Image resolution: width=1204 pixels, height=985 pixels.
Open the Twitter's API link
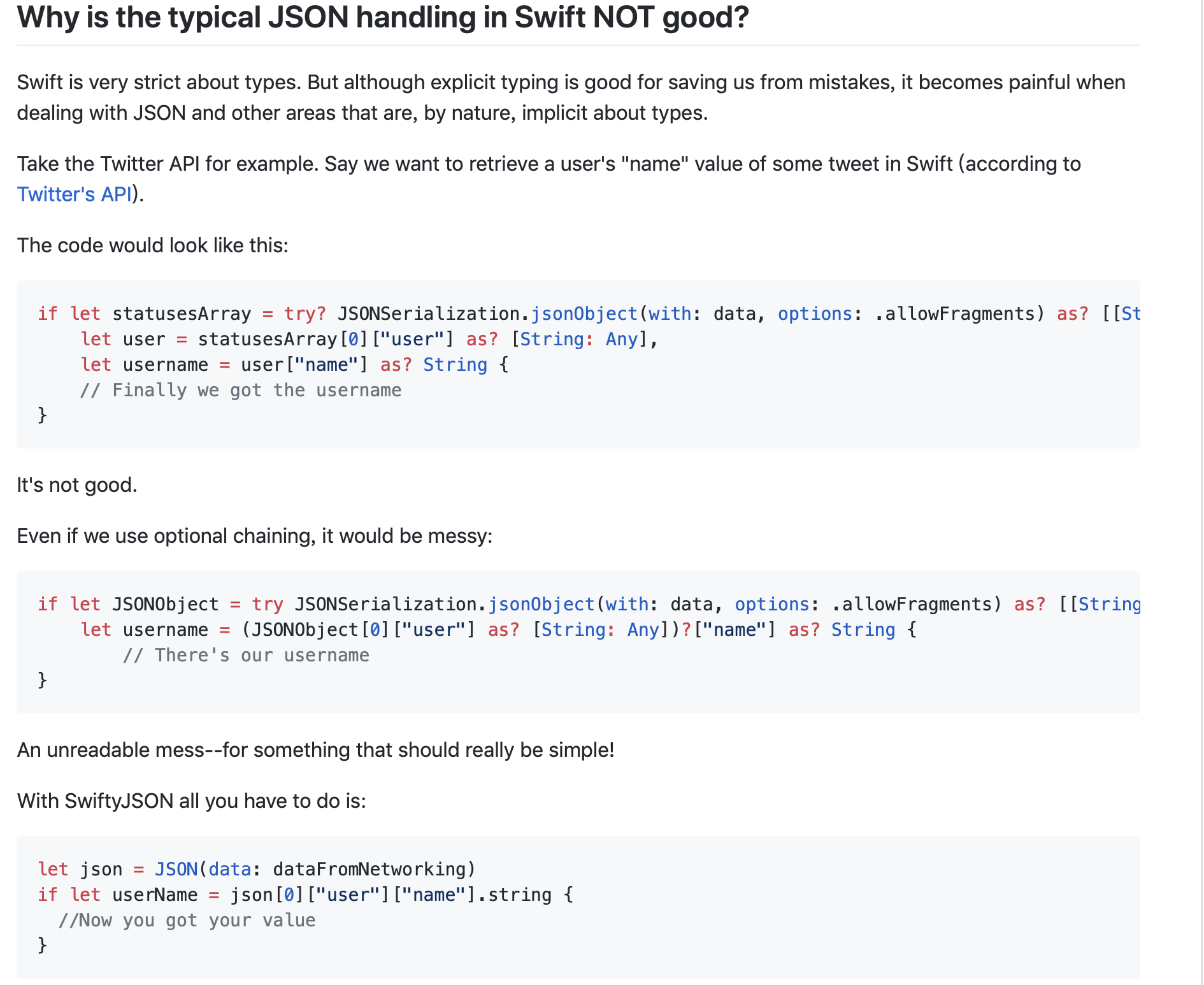point(75,194)
